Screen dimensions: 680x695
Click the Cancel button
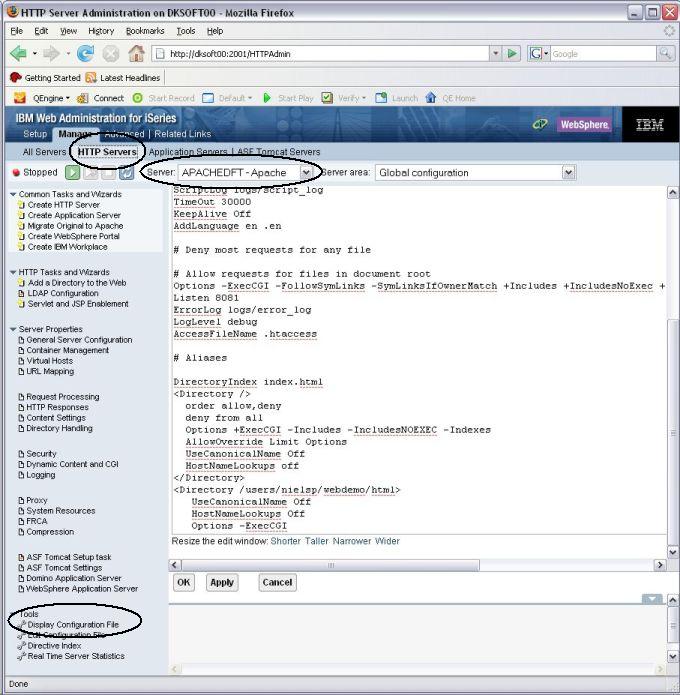277,582
